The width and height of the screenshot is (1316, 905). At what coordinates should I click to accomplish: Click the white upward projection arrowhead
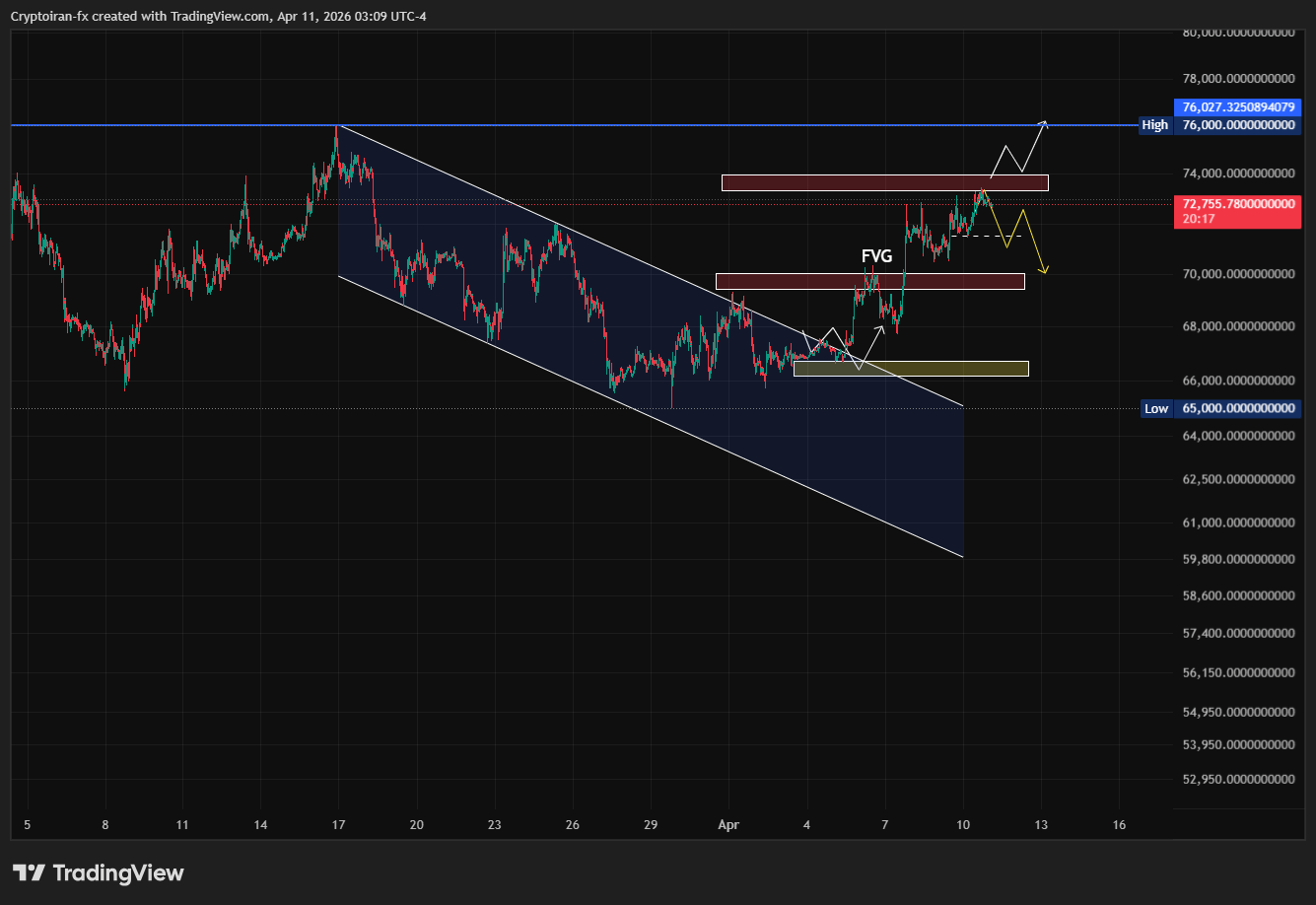click(x=1044, y=123)
